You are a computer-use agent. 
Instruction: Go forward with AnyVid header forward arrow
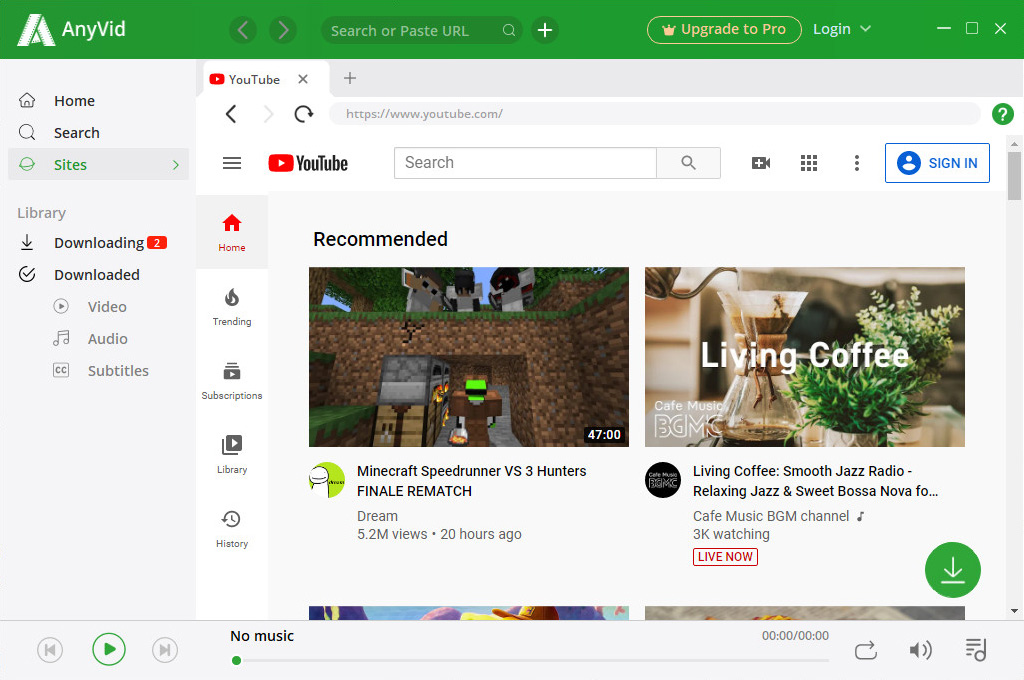(283, 30)
